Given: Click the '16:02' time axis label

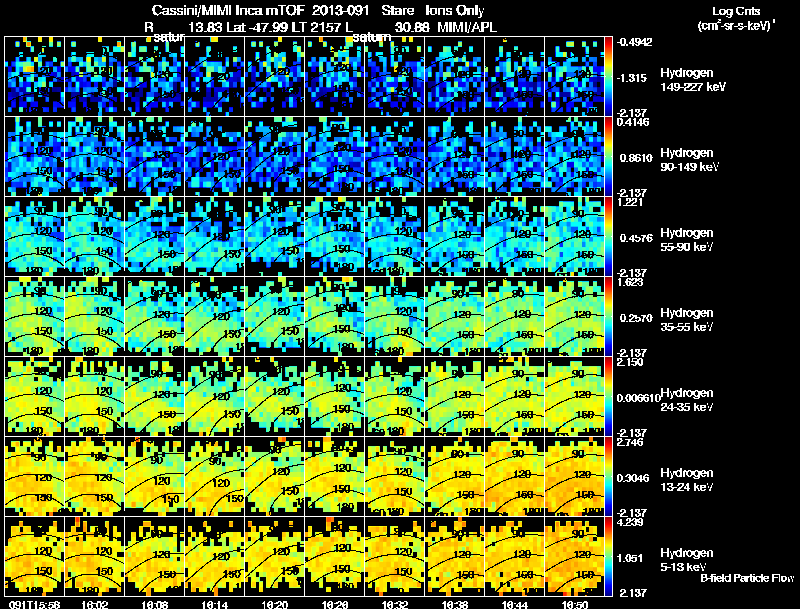Looking at the screenshot, I should [x=94, y=605].
